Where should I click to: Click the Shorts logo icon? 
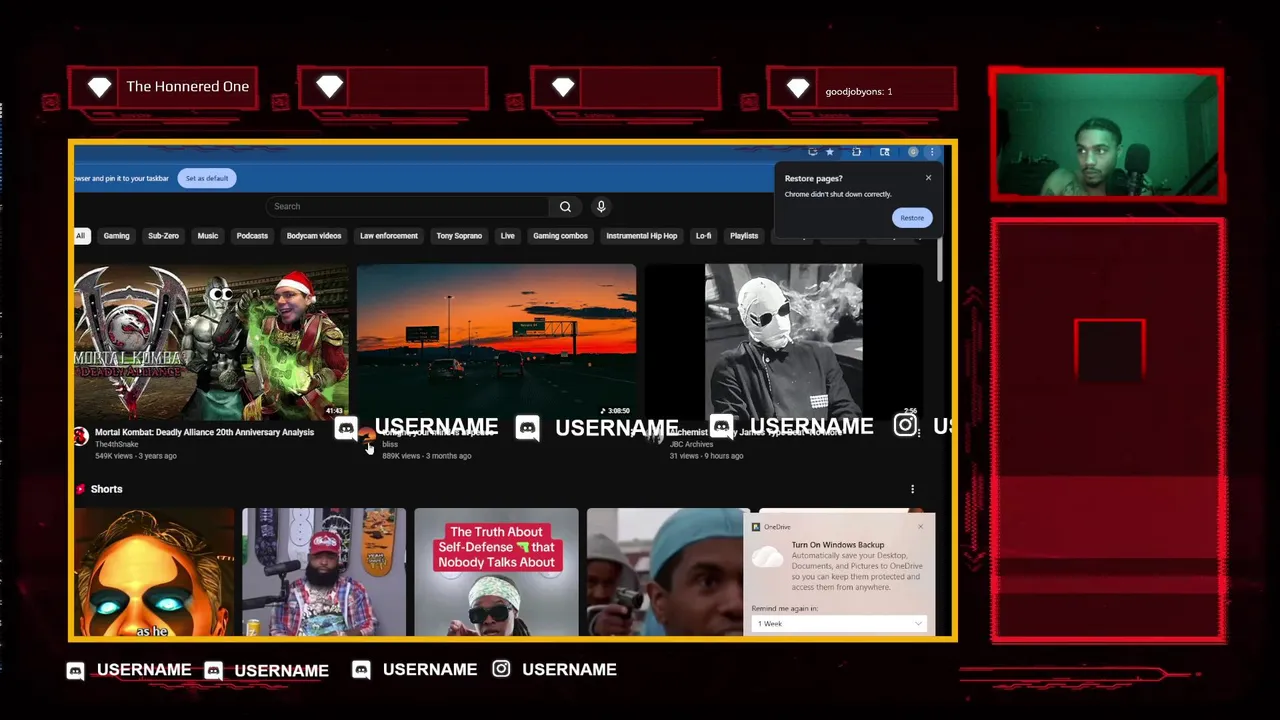tap(81, 489)
